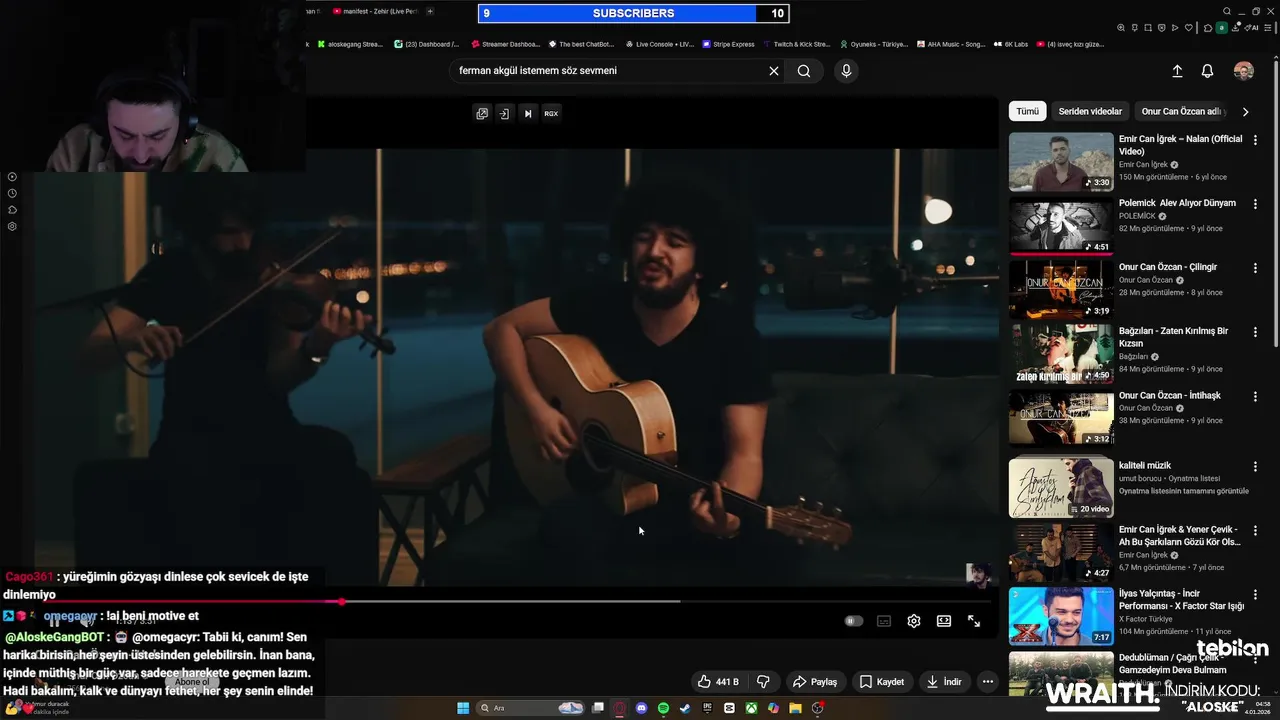Open the YouTube upload/create icon
1280x720 pixels.
pyautogui.click(x=1177, y=71)
